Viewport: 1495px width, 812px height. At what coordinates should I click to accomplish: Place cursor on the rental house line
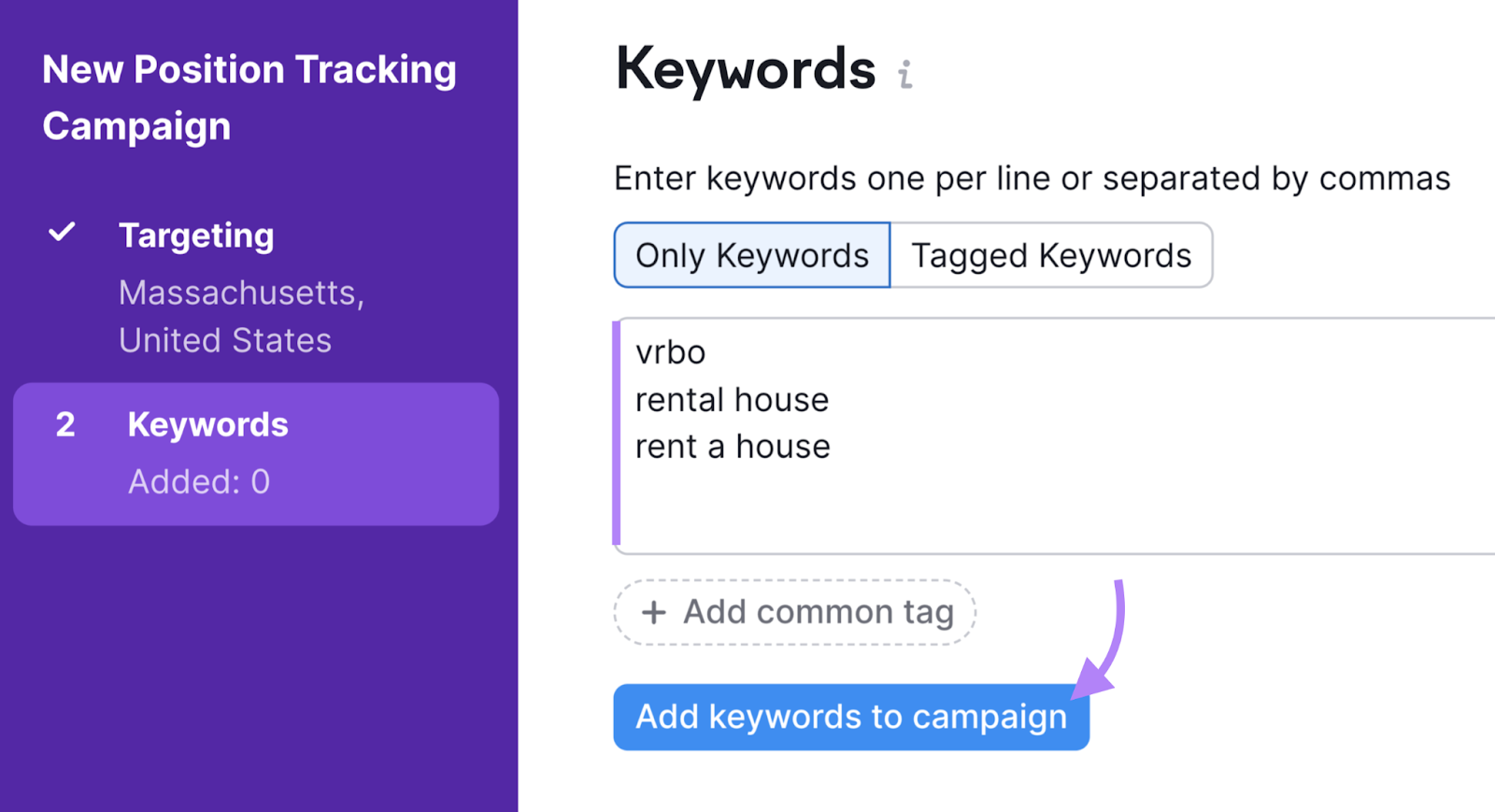point(733,400)
